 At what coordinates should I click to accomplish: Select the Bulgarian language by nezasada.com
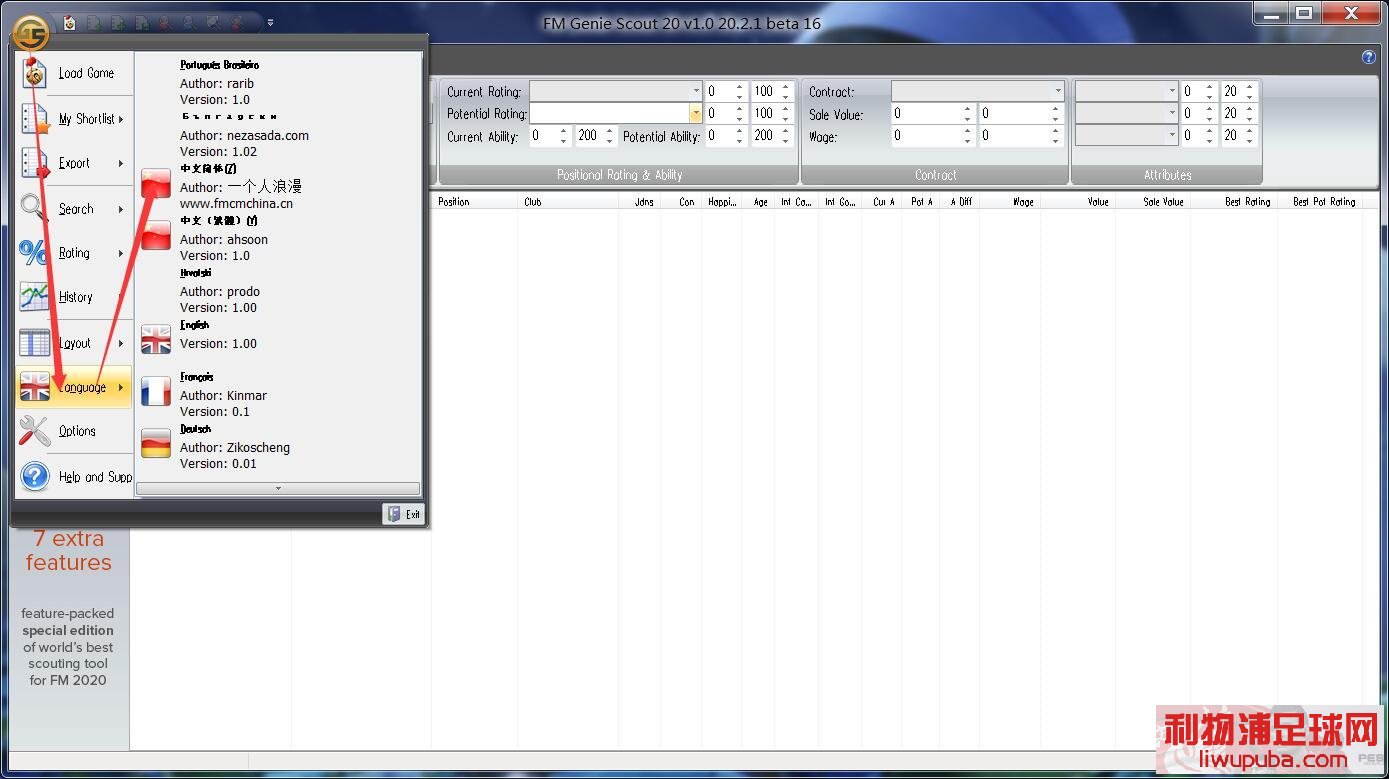click(278, 134)
